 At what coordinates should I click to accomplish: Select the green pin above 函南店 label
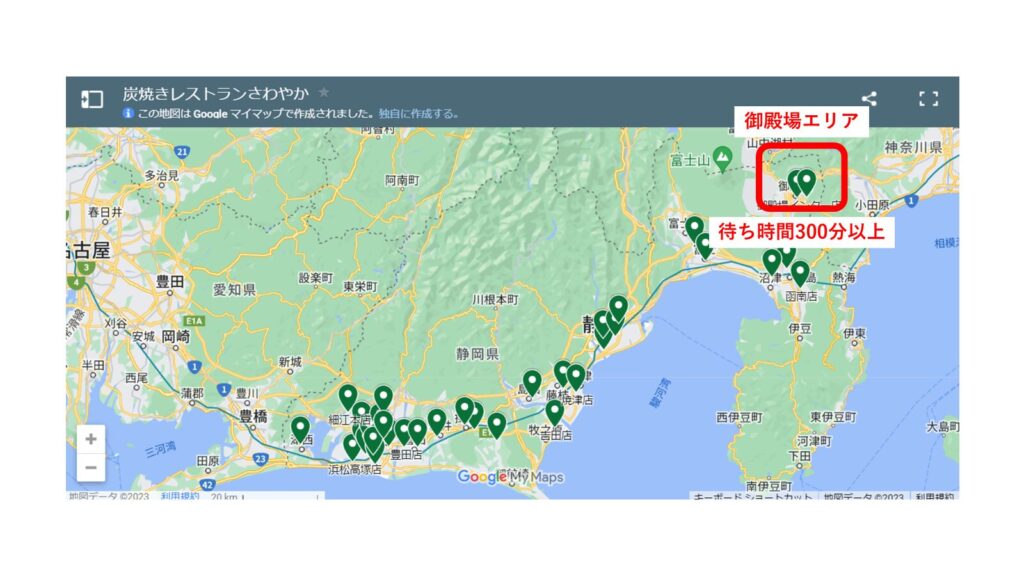click(x=800, y=274)
